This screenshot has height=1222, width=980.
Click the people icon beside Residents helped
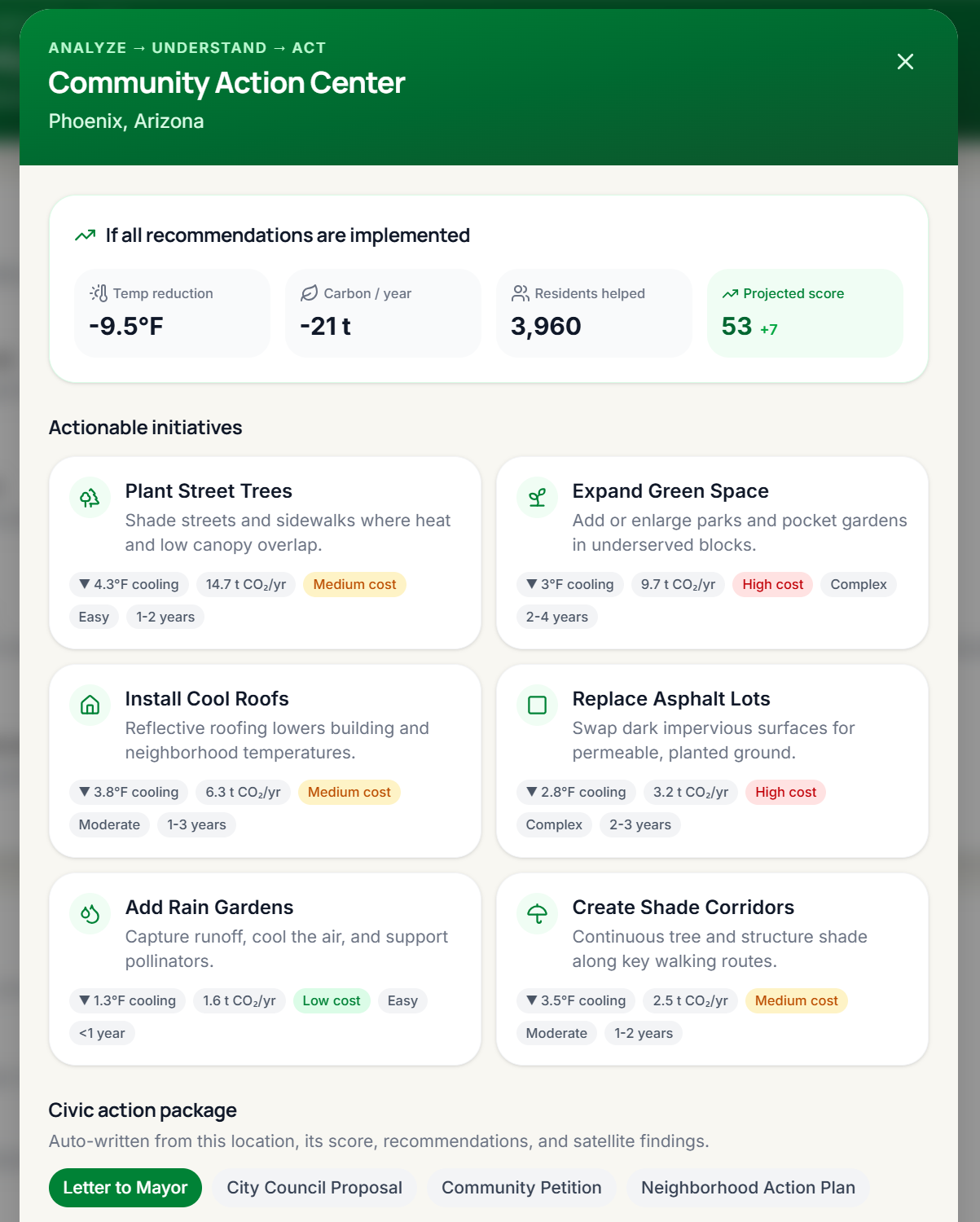pos(520,293)
